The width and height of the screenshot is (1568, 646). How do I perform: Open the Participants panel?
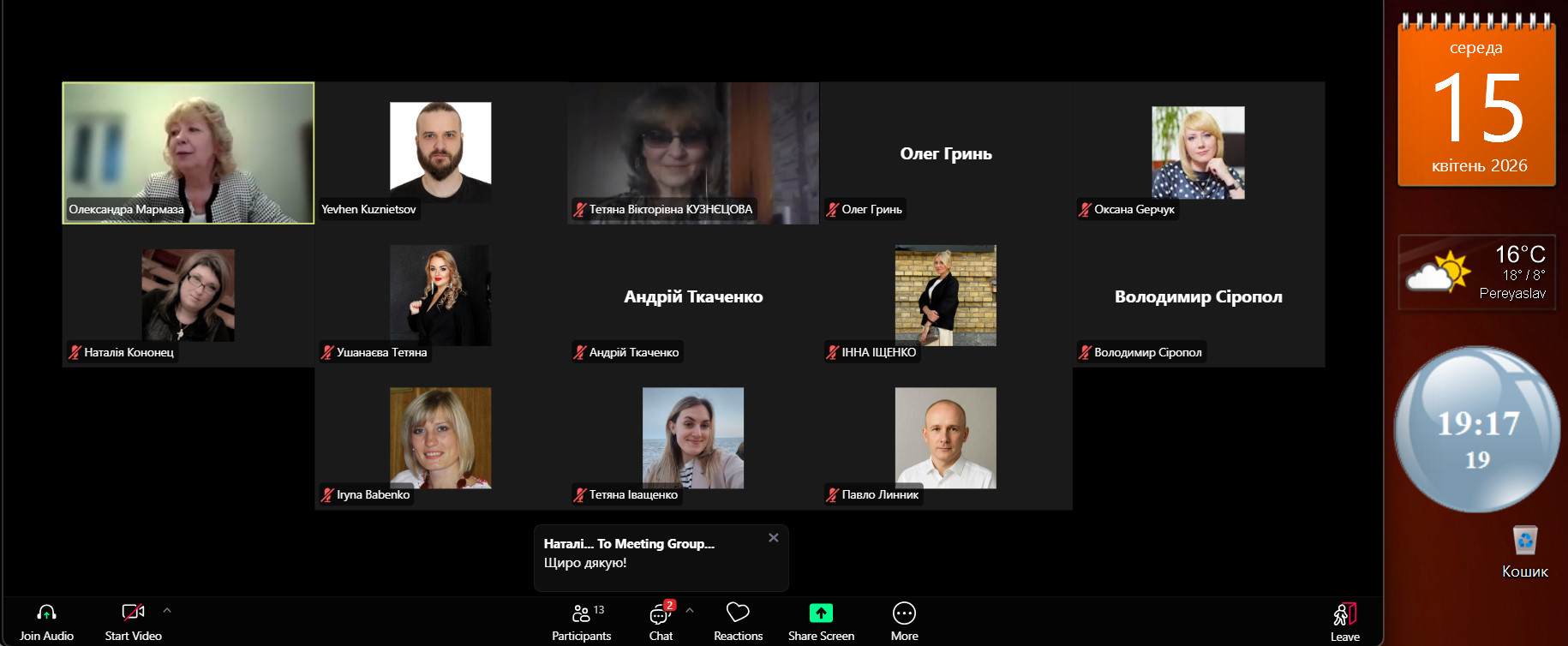(581, 613)
